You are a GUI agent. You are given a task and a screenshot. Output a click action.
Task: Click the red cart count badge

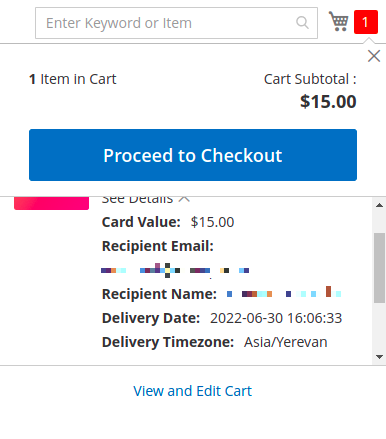tap(366, 22)
